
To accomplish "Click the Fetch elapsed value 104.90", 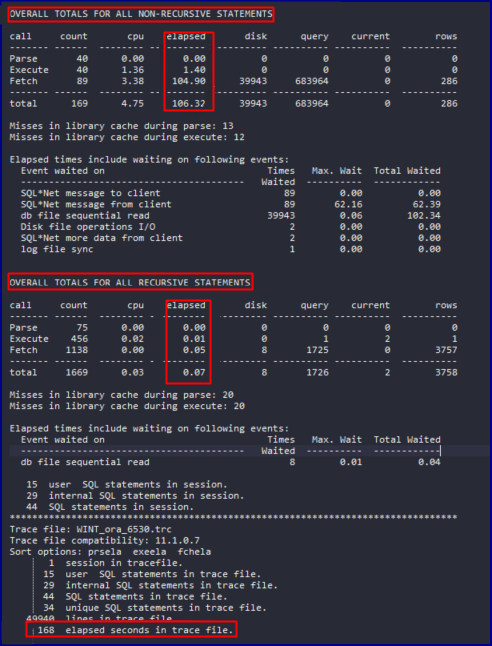I will pos(189,81).
